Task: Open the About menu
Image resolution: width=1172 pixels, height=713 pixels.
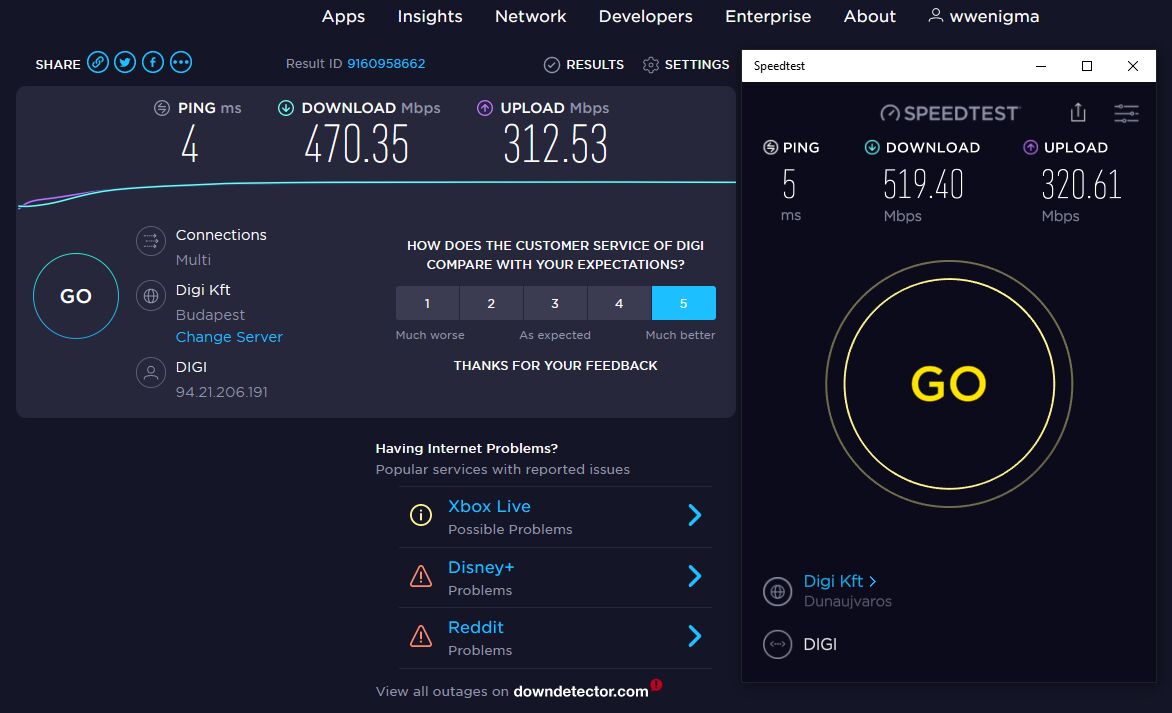Action: tap(869, 16)
